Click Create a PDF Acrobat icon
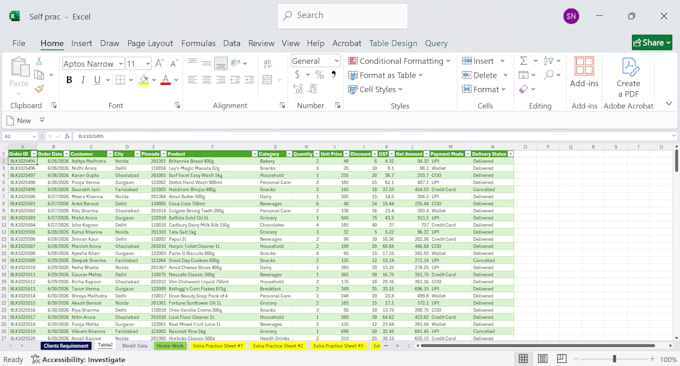Screen dimensions: 680x366 tap(629, 67)
